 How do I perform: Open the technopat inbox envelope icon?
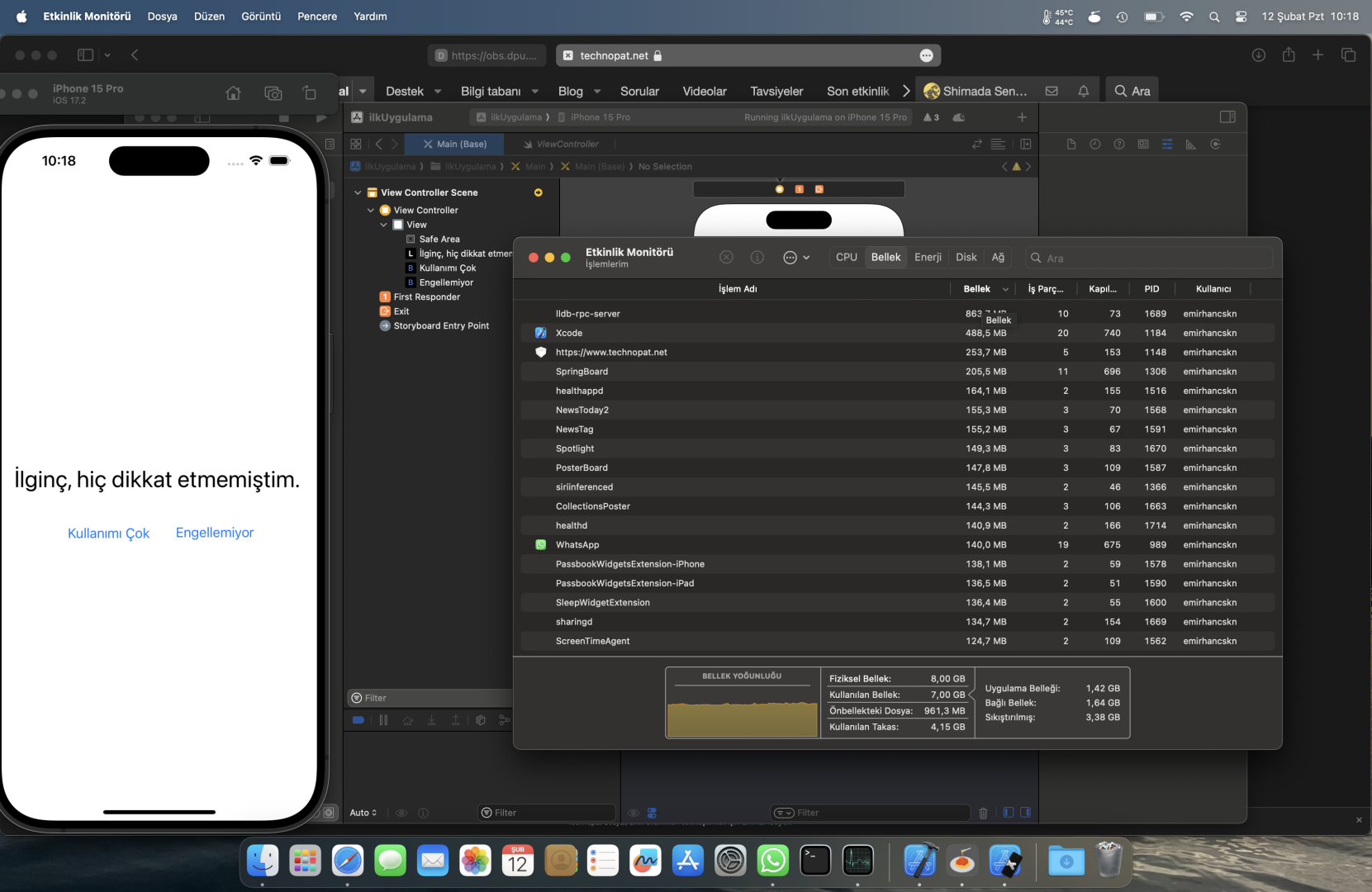[1052, 91]
